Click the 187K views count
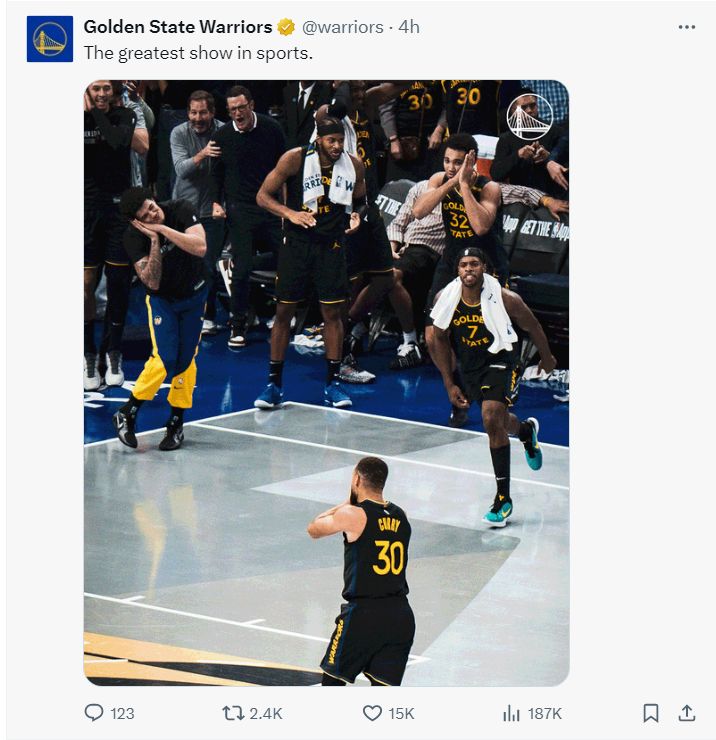Image resolution: width=716 pixels, height=740 pixels. pos(544,713)
